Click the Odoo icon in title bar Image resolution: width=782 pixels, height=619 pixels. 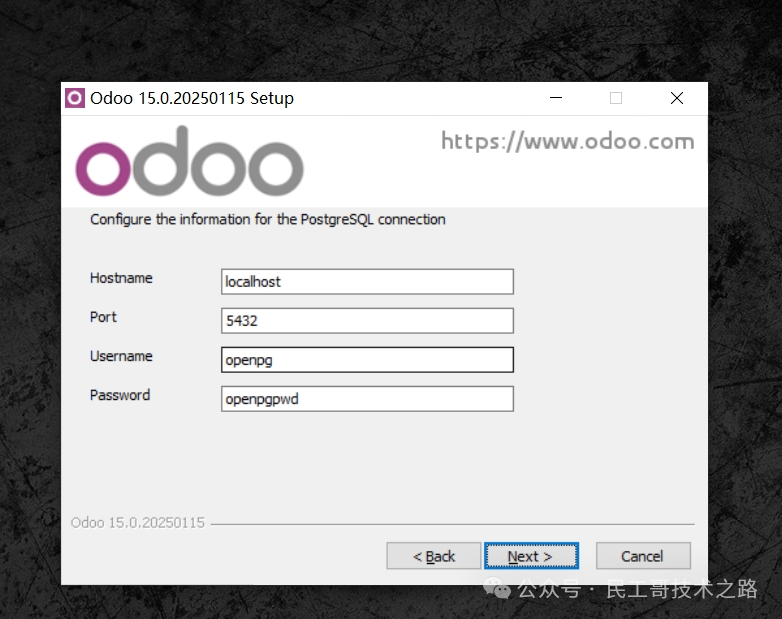tap(75, 98)
